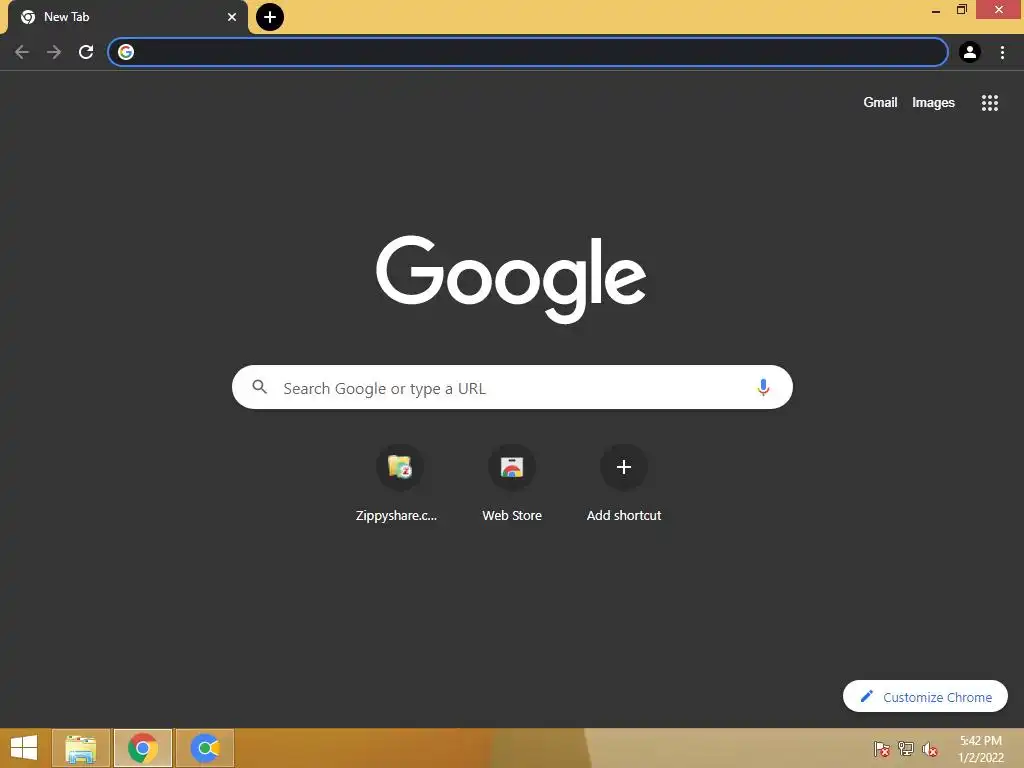
Task: Close the New Tab tab
Action: [232, 17]
